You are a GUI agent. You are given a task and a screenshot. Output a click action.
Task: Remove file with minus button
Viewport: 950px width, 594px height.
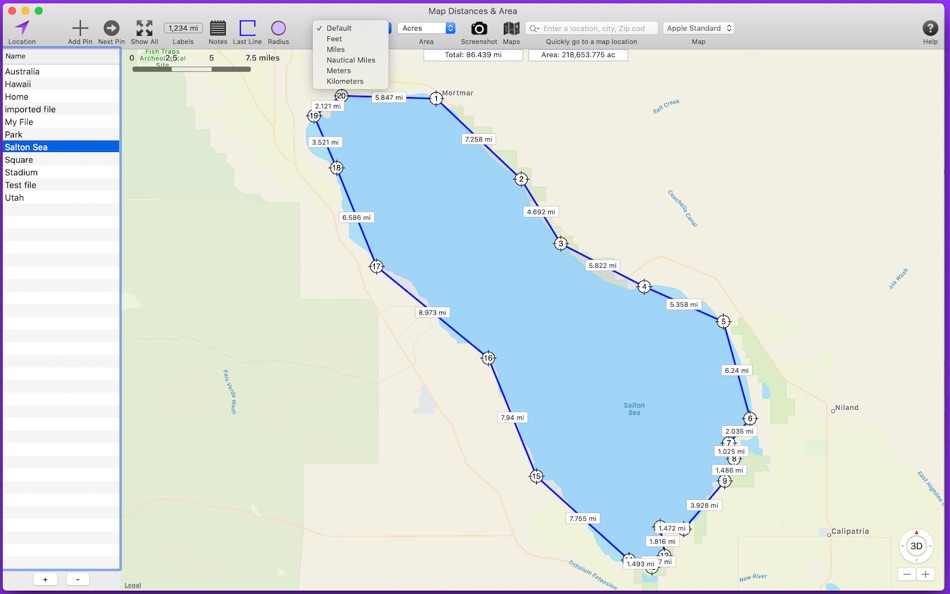coord(78,579)
